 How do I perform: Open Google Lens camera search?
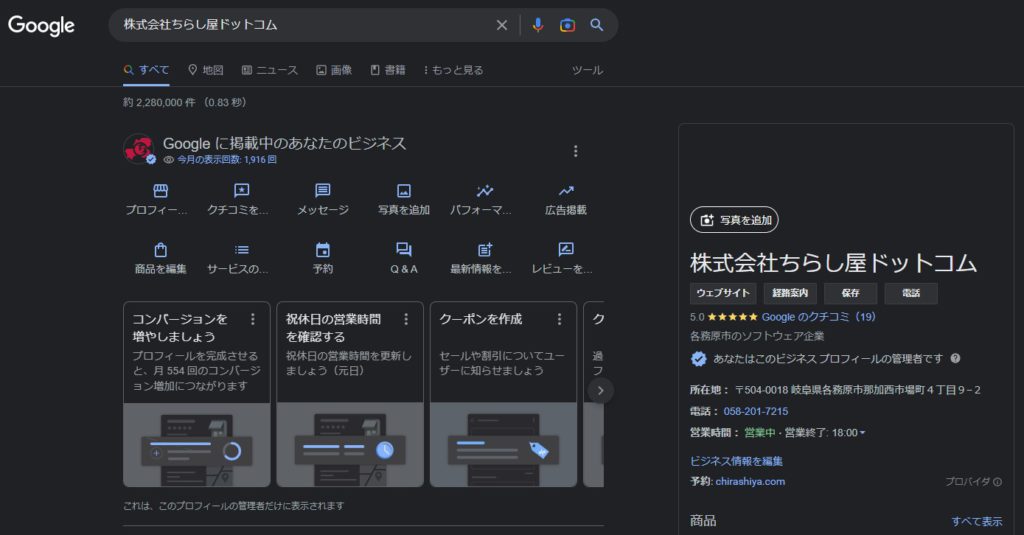pyautogui.click(x=568, y=25)
